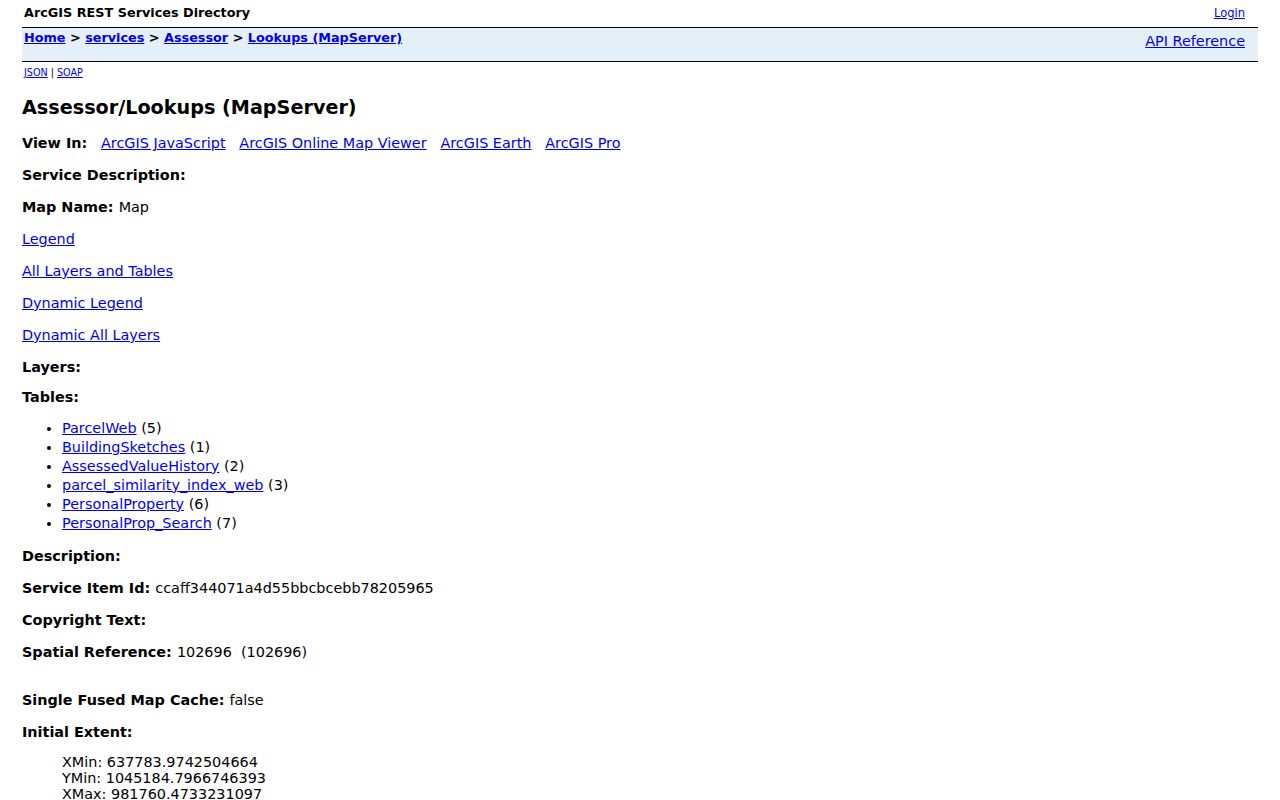Screen dimensions: 1280x800
Task: Open the PersonalProp_Search table
Action: tap(137, 523)
